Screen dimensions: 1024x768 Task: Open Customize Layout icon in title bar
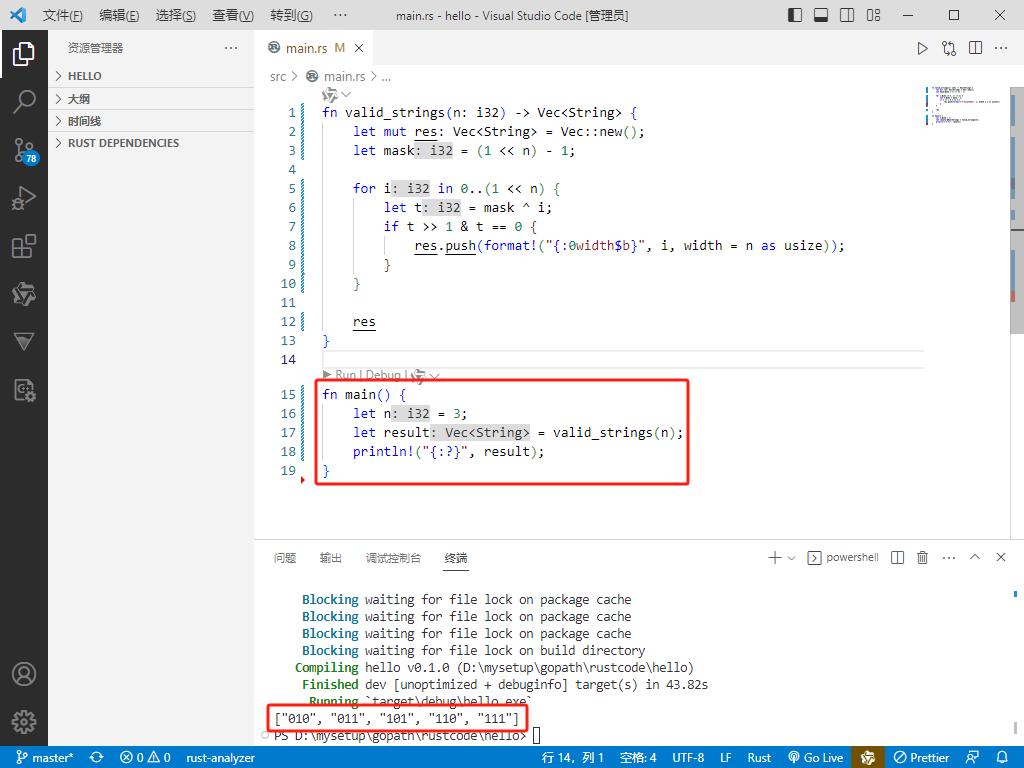[x=874, y=15]
